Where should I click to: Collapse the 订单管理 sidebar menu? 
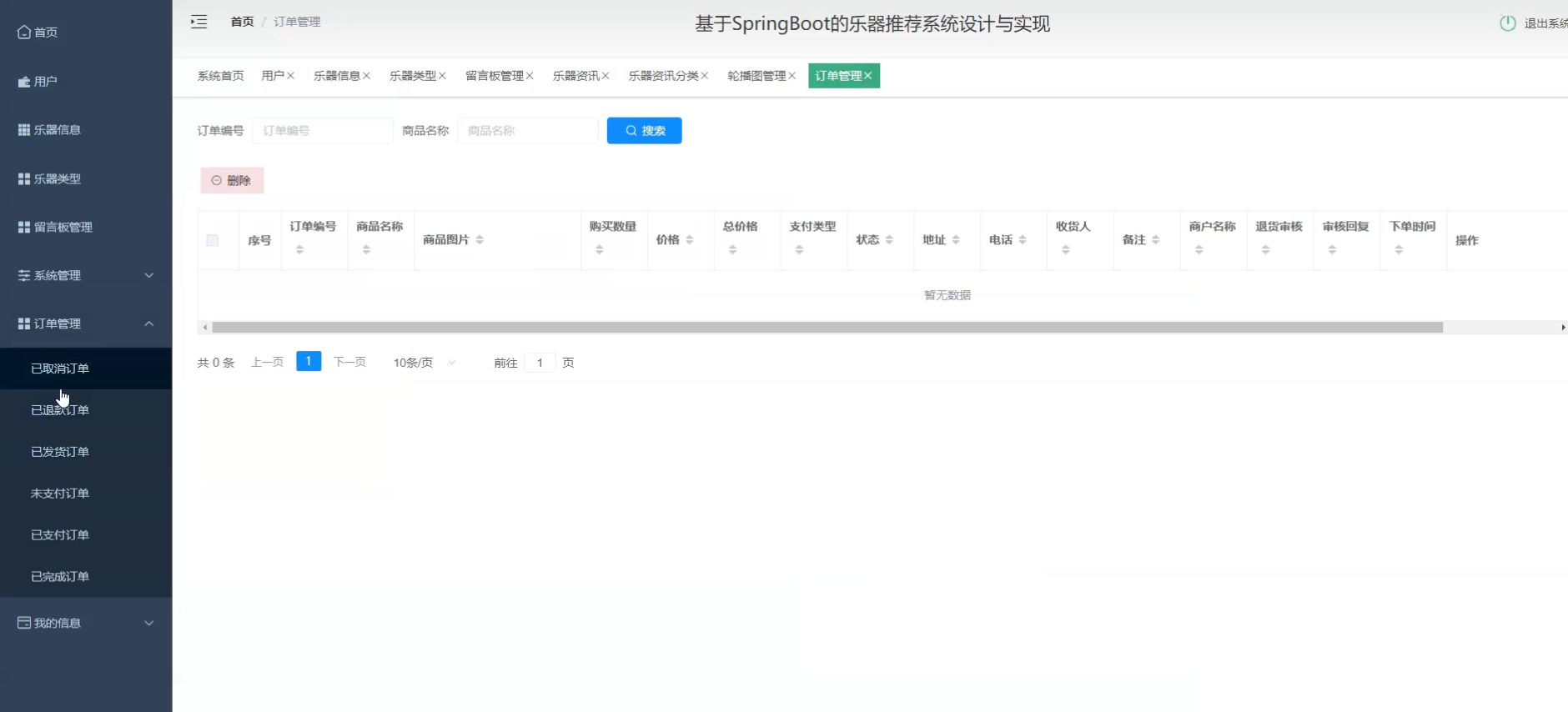point(86,323)
